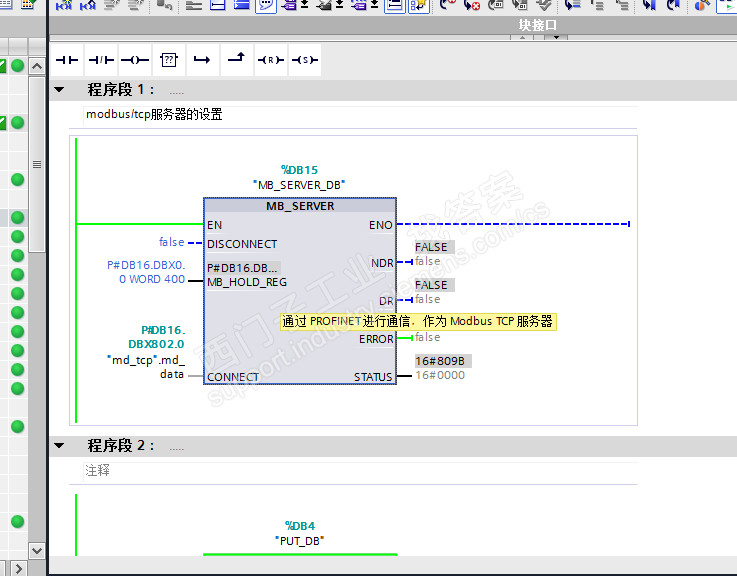
Task: Click the 块接口 header bar
Action: click(393, 25)
